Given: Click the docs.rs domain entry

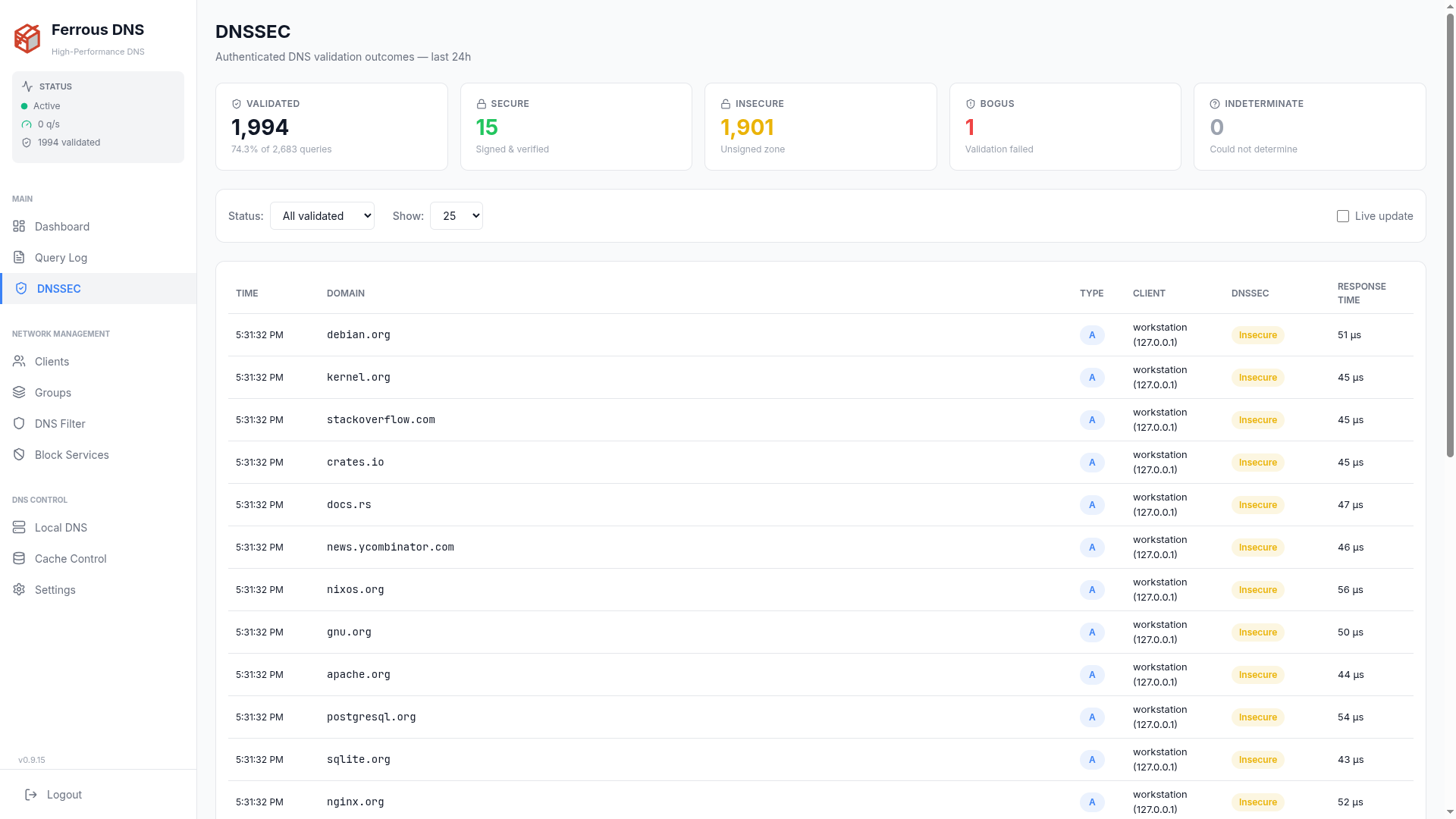Looking at the screenshot, I should [x=349, y=505].
